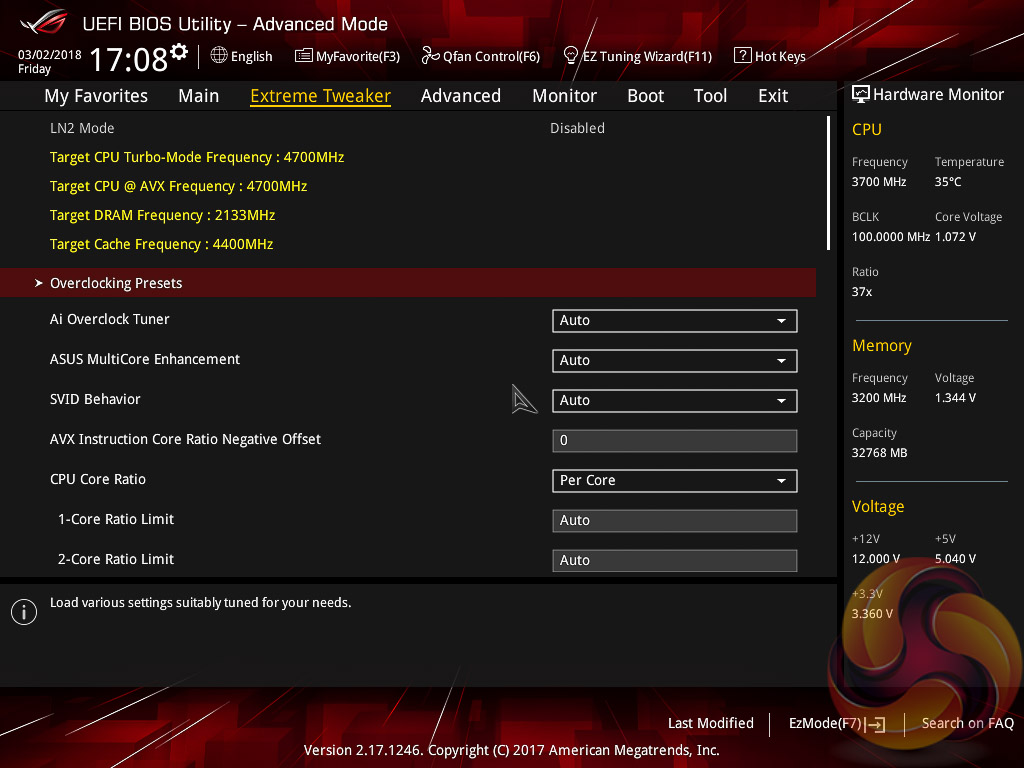Switch to Exit tab
This screenshot has height=768, width=1024.
[x=773, y=96]
